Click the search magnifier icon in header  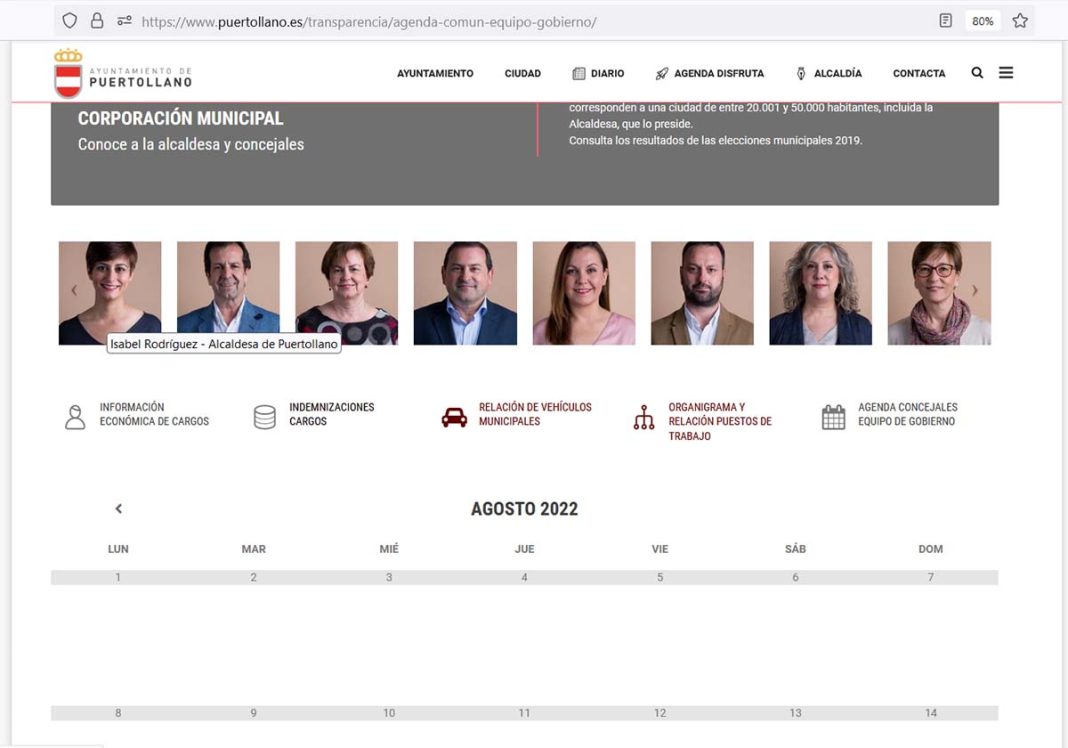click(x=977, y=73)
